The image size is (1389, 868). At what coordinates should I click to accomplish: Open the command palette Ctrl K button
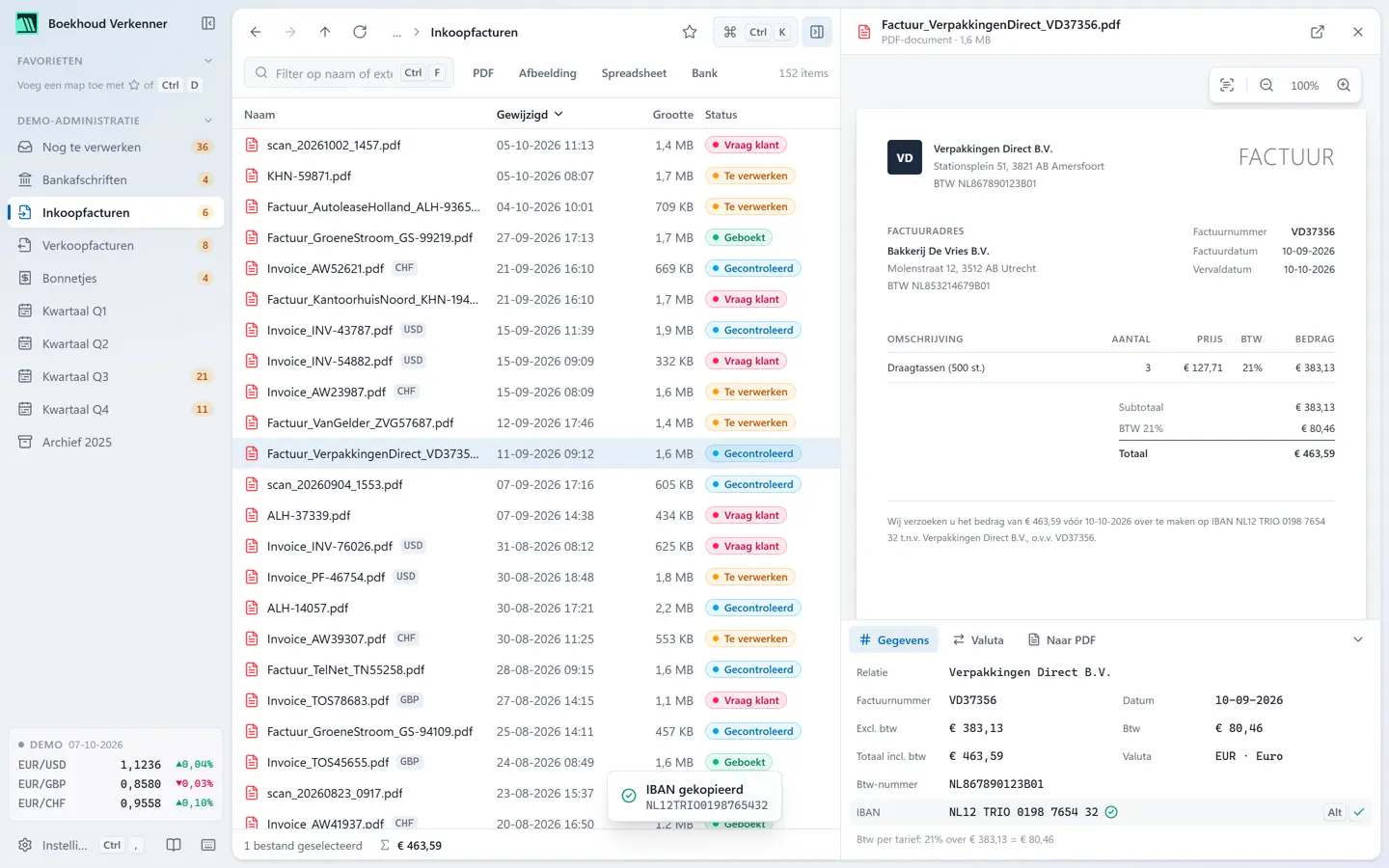click(x=755, y=32)
